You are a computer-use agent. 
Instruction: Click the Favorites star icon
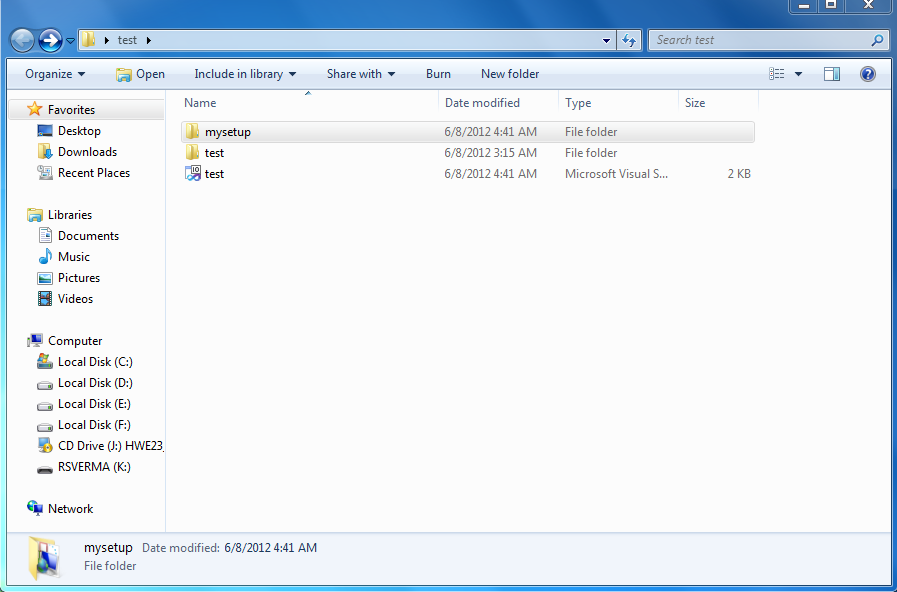tap(35, 109)
